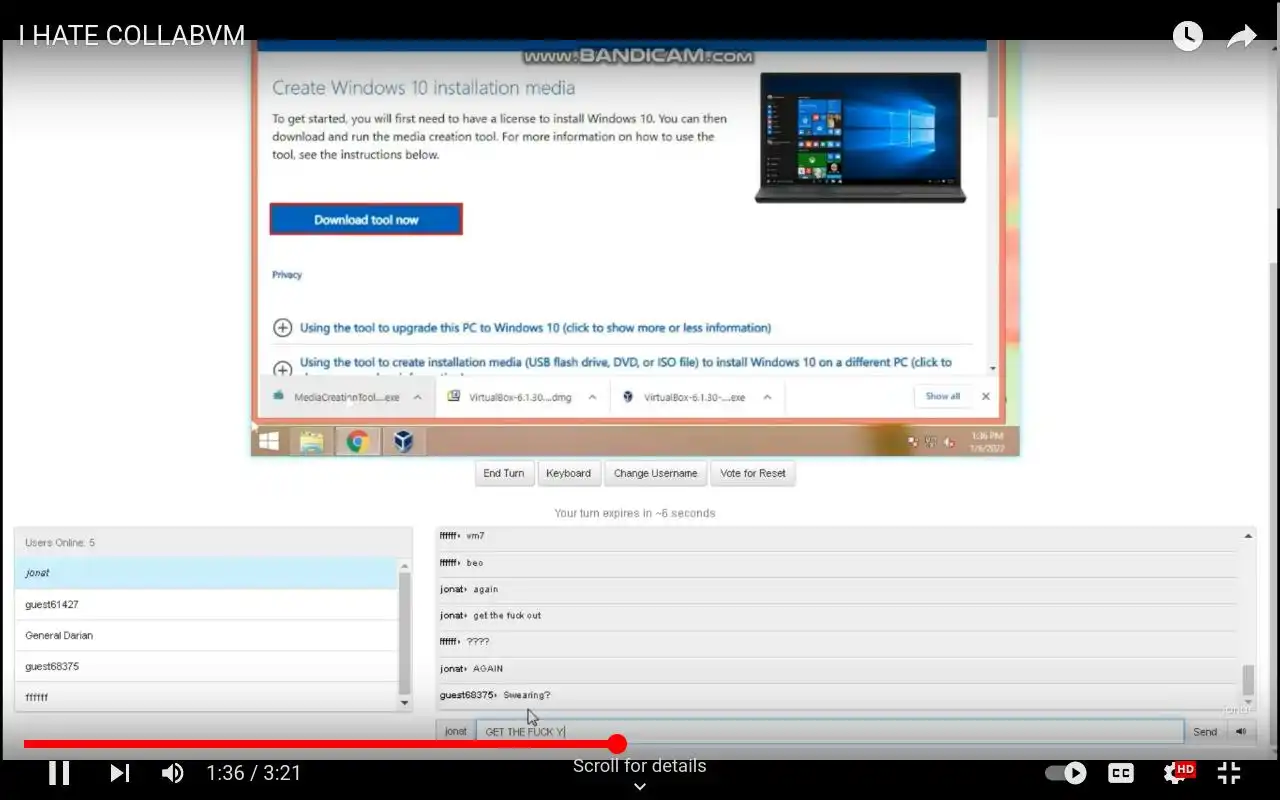Mute the video volume
Image resolution: width=1280 pixels, height=800 pixels.
[173, 773]
